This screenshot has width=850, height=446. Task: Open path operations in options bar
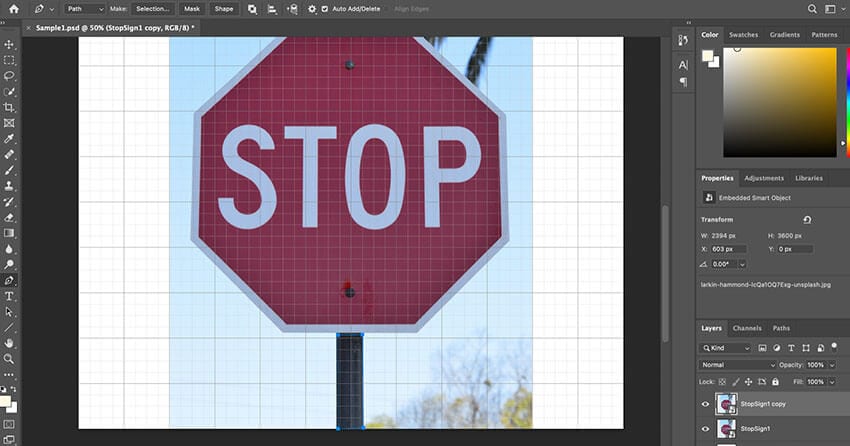tap(252, 9)
